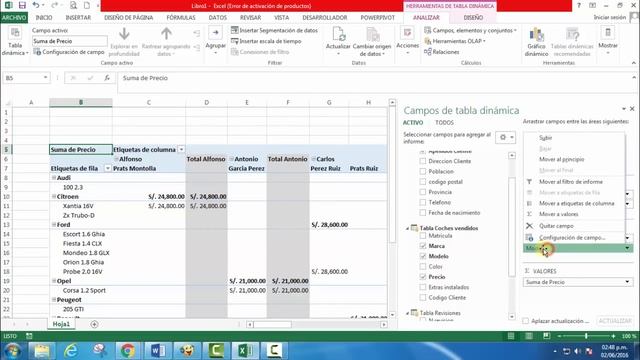Collapse the Ford row group
The image size is (640, 360).
click(54, 224)
